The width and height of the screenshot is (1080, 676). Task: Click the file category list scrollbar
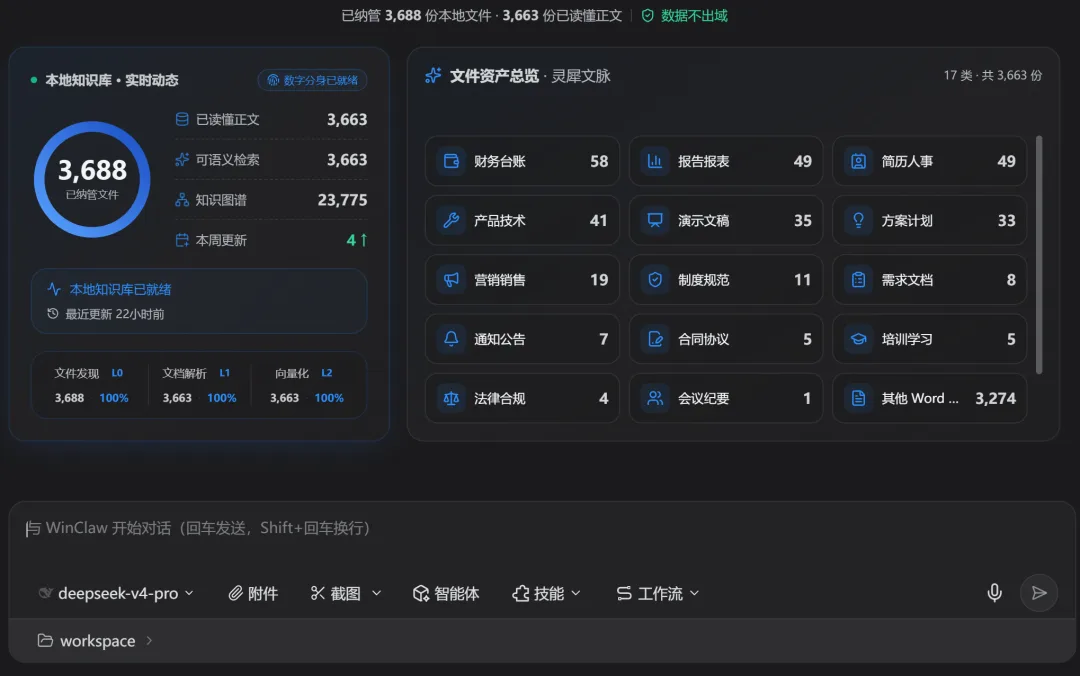(1039, 255)
